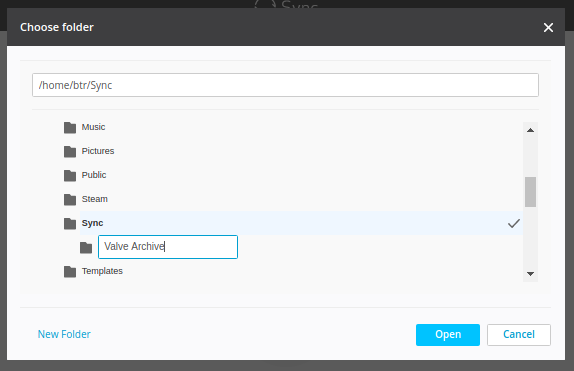Click the Valve Archive folder name field
The width and height of the screenshot is (574, 371).
click(168, 247)
